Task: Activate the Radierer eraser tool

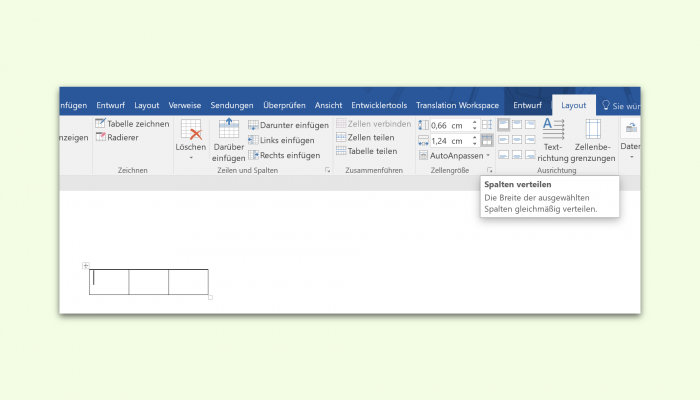Action: [x=117, y=137]
